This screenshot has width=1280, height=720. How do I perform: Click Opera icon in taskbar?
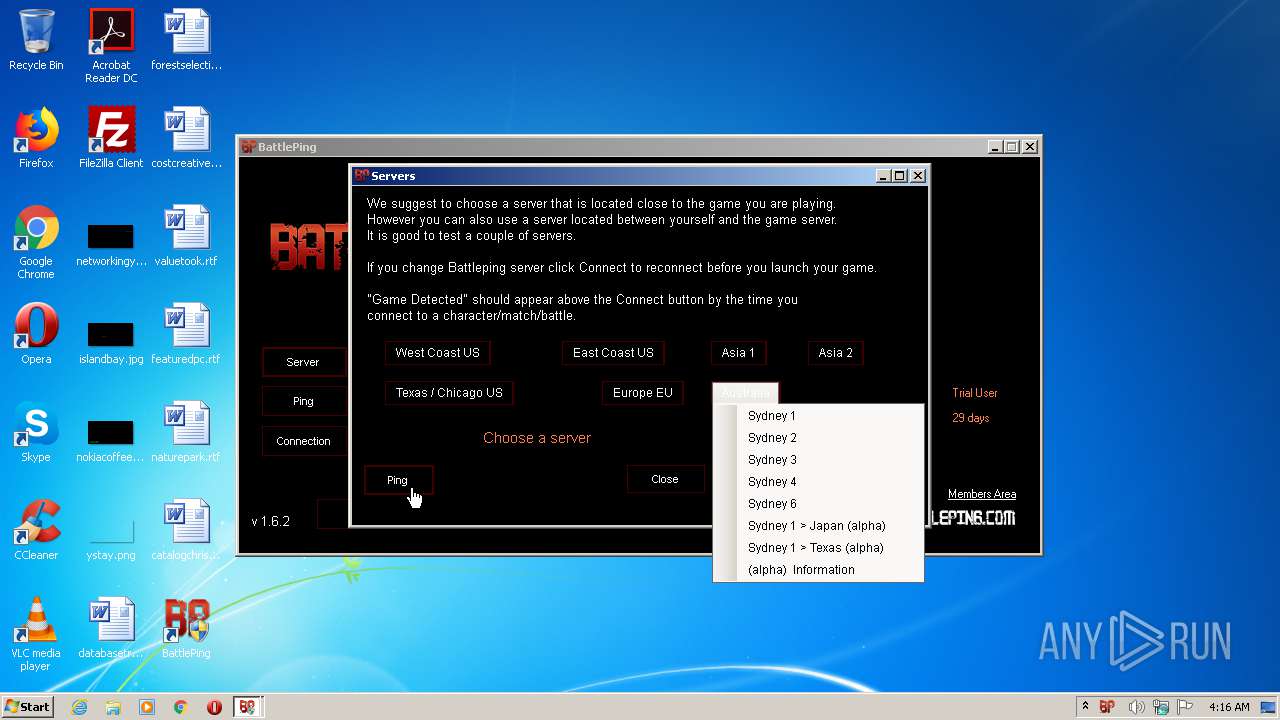tap(214, 707)
